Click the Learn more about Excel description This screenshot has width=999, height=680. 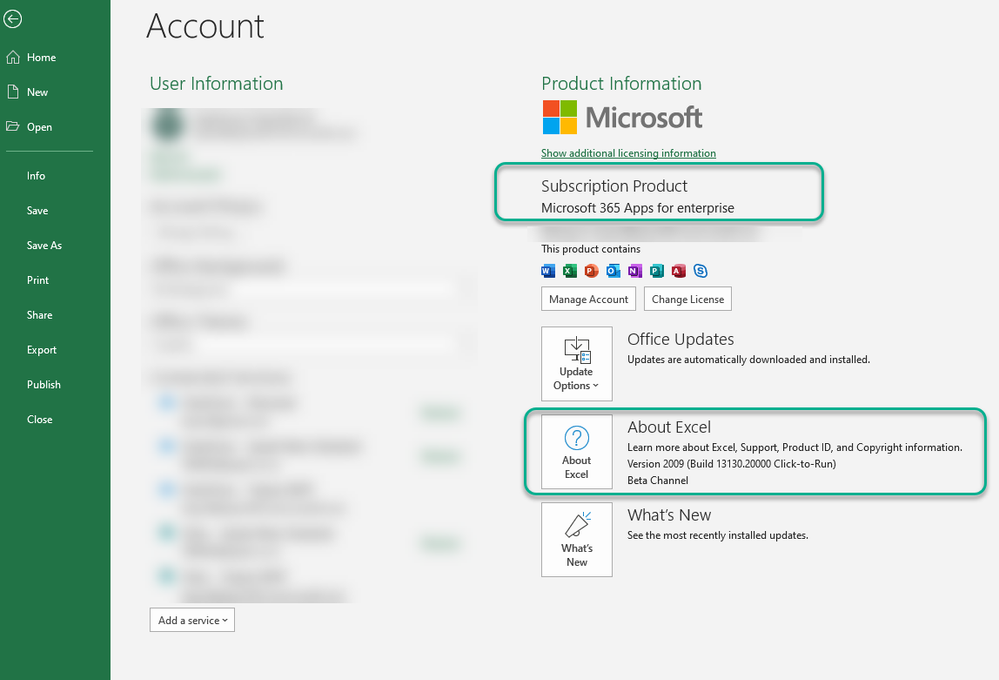click(x=794, y=447)
